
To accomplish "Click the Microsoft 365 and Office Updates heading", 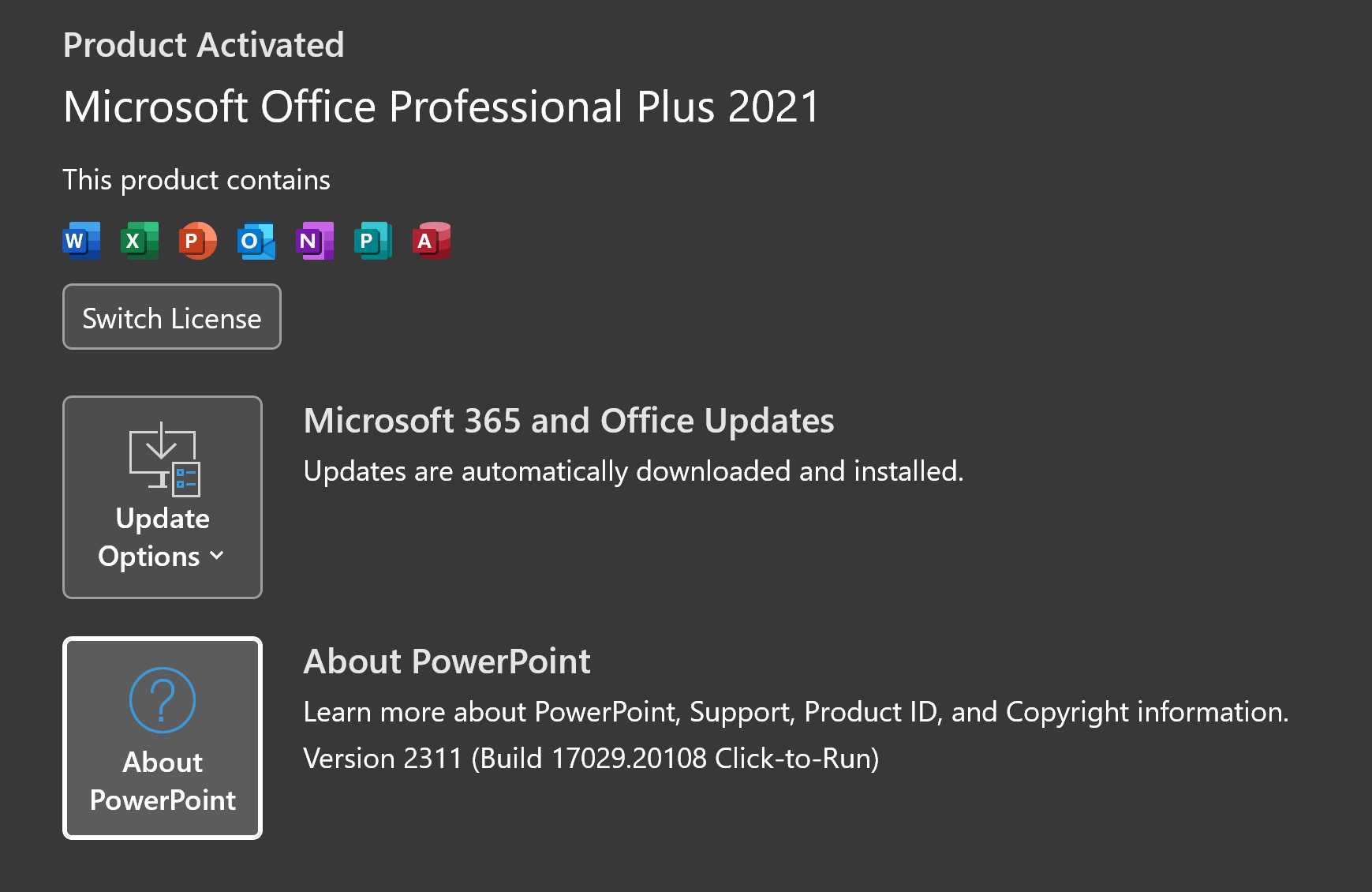I will tap(569, 421).
